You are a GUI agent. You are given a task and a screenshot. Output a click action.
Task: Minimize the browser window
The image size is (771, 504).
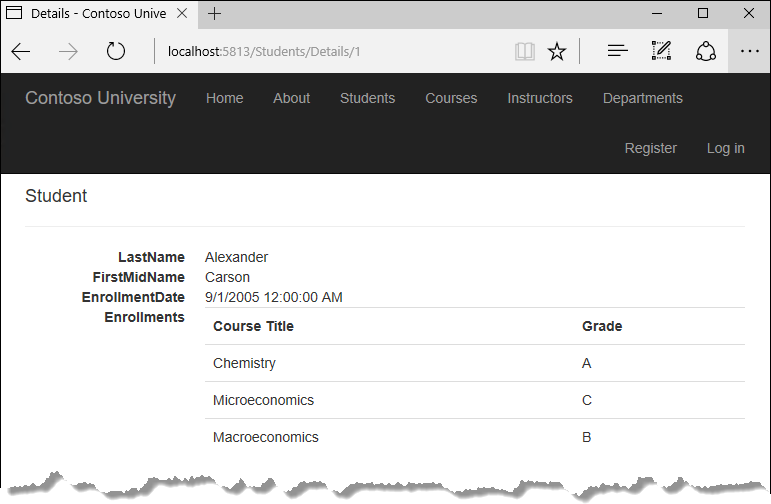(657, 14)
